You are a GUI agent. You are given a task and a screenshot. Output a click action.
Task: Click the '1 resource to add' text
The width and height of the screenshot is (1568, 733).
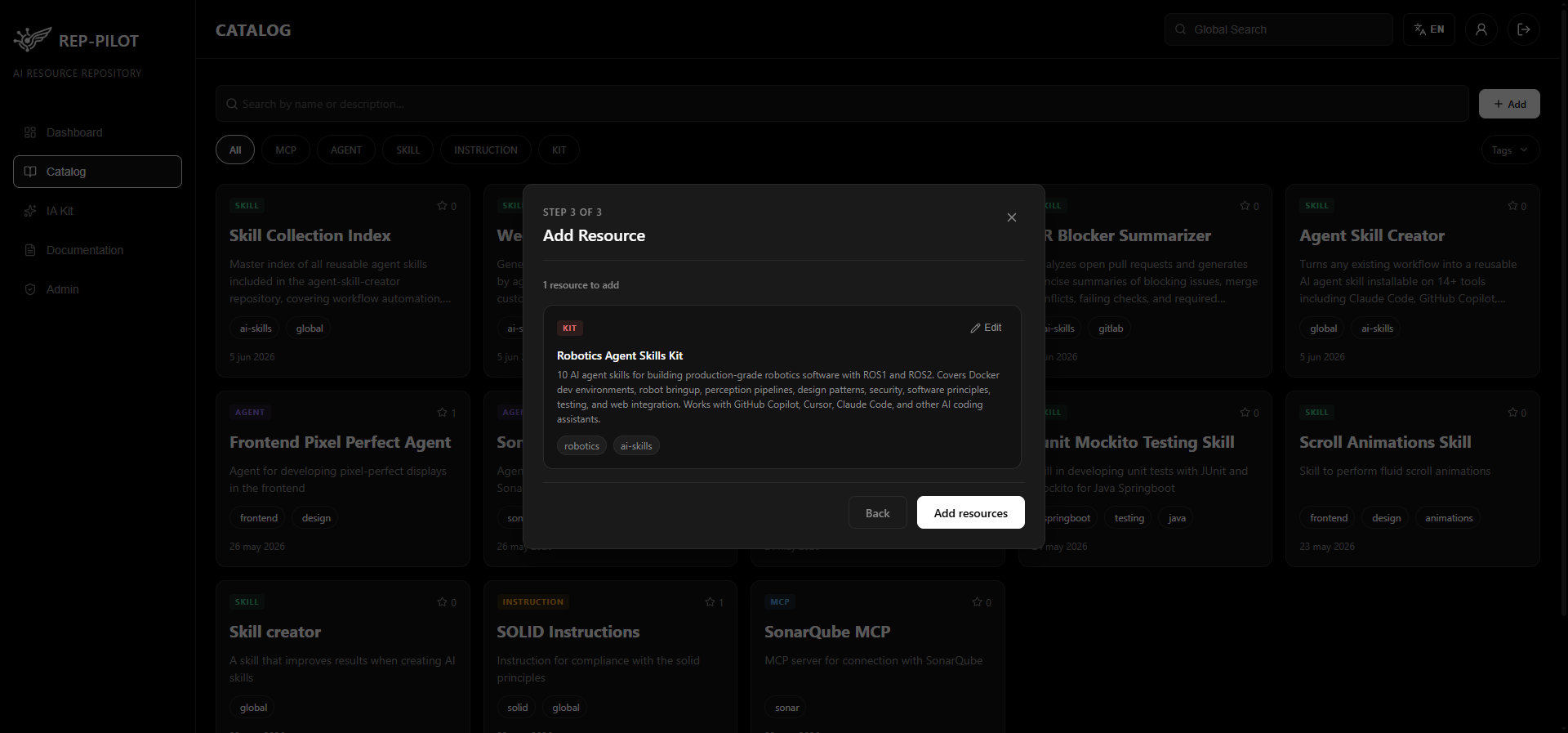581,285
